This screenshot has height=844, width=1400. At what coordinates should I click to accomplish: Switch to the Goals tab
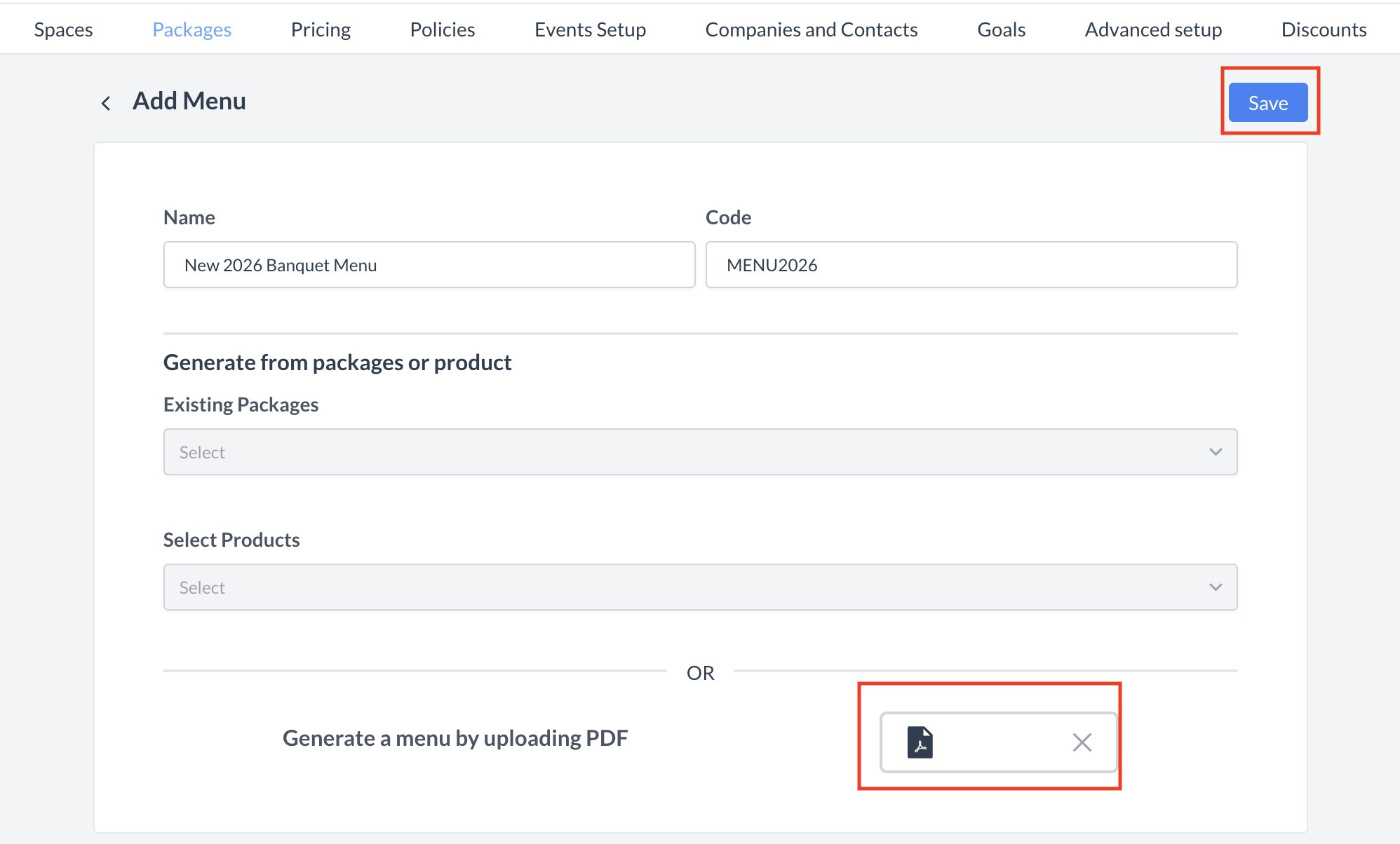click(1001, 29)
